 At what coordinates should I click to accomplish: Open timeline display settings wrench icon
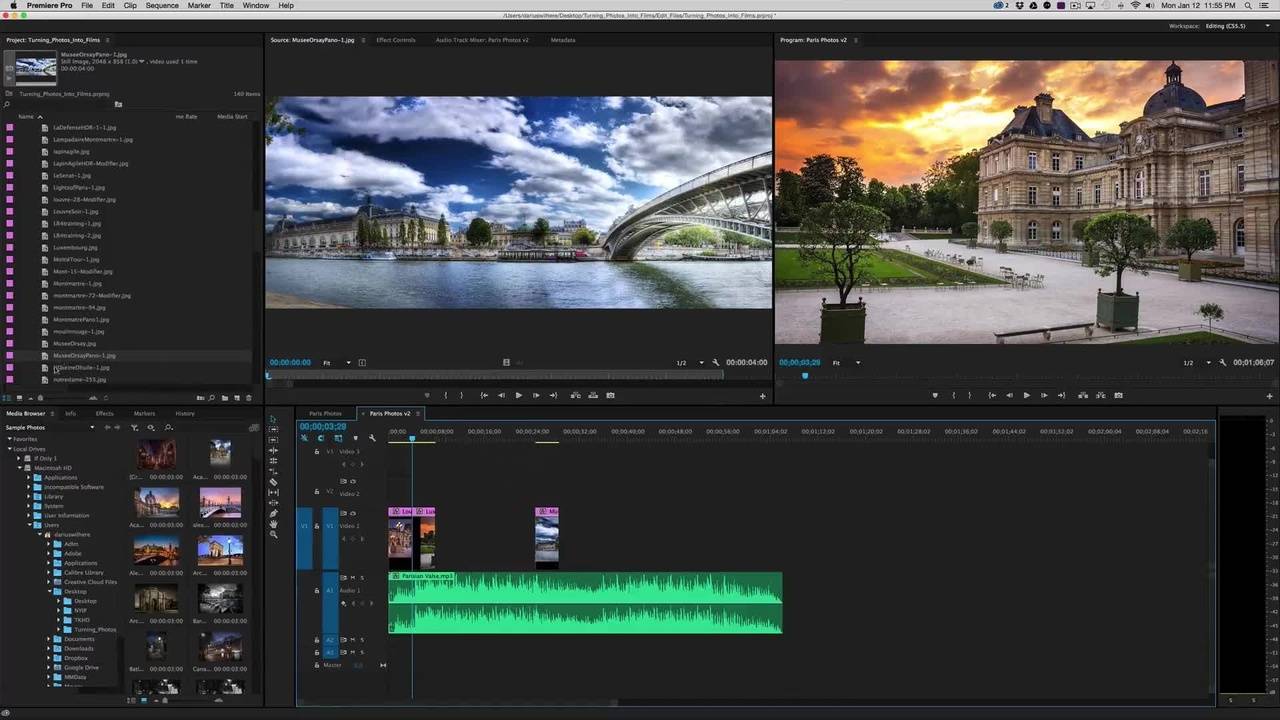(x=372, y=438)
